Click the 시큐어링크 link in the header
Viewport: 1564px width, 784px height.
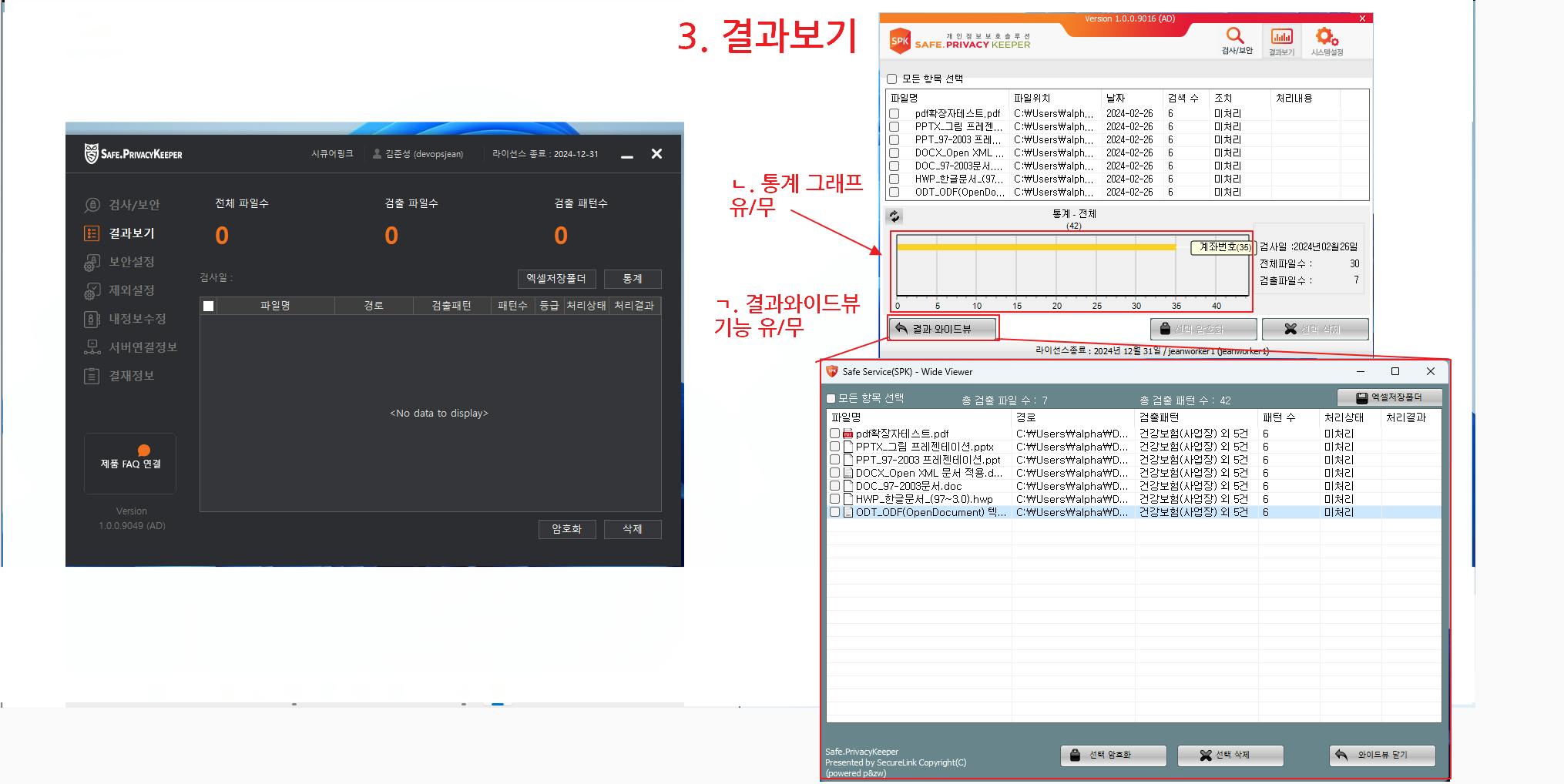[332, 154]
